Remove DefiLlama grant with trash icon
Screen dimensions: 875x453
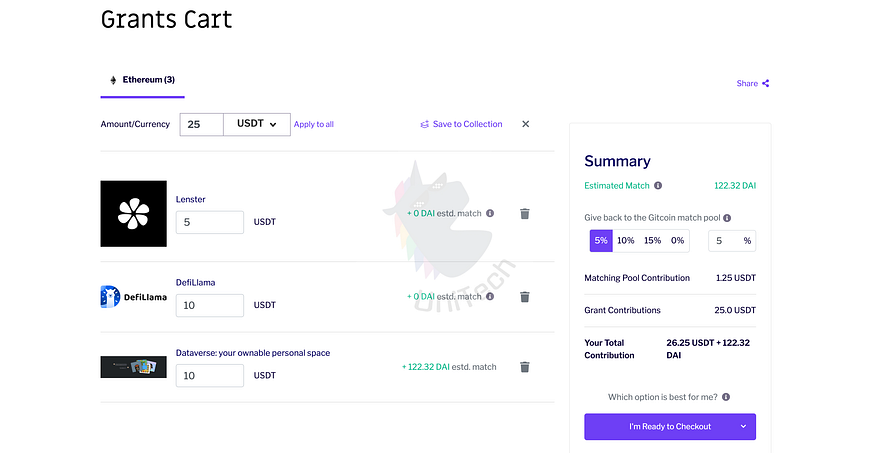(525, 297)
